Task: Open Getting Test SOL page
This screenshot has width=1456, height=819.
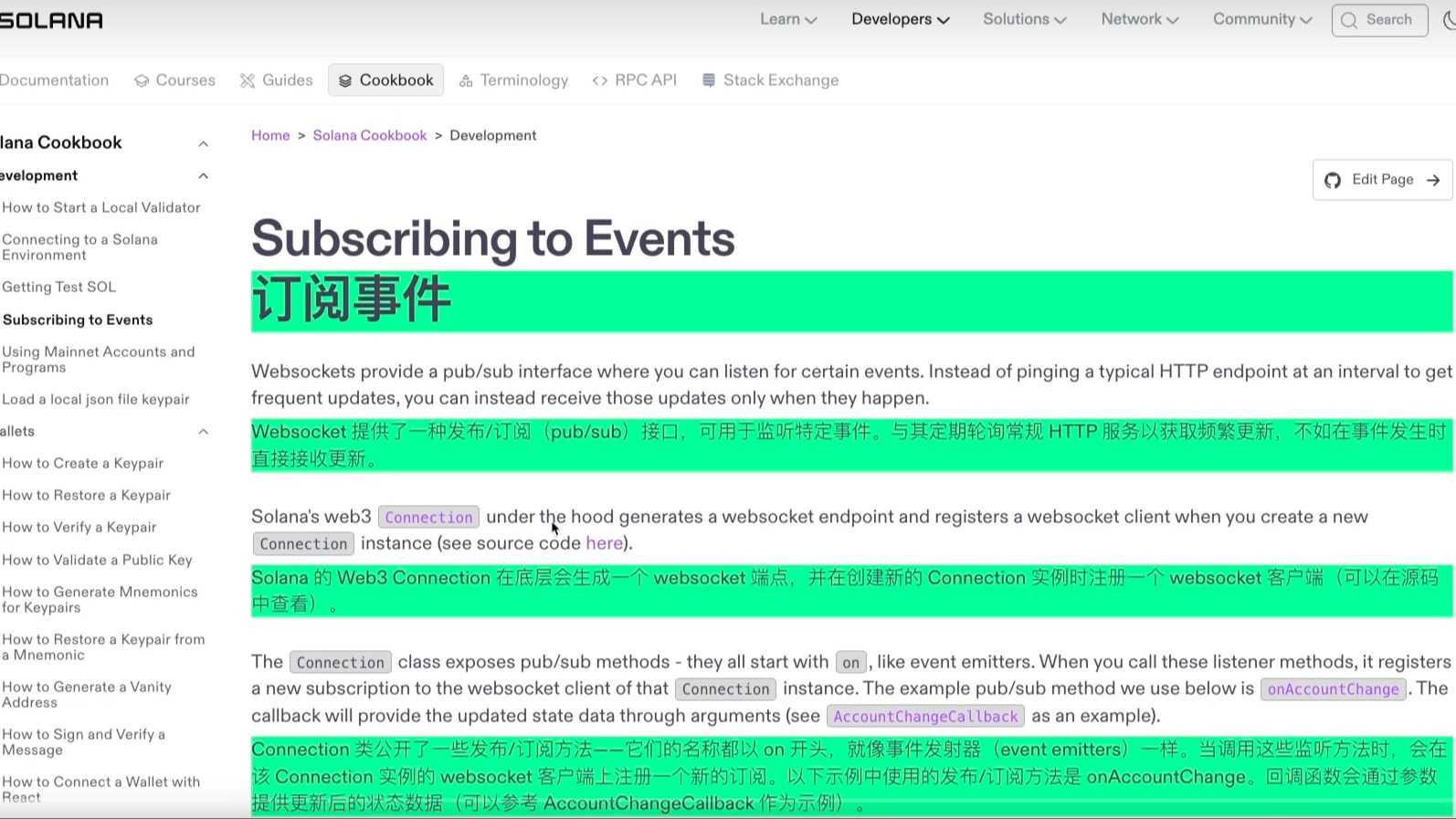Action: (x=58, y=287)
